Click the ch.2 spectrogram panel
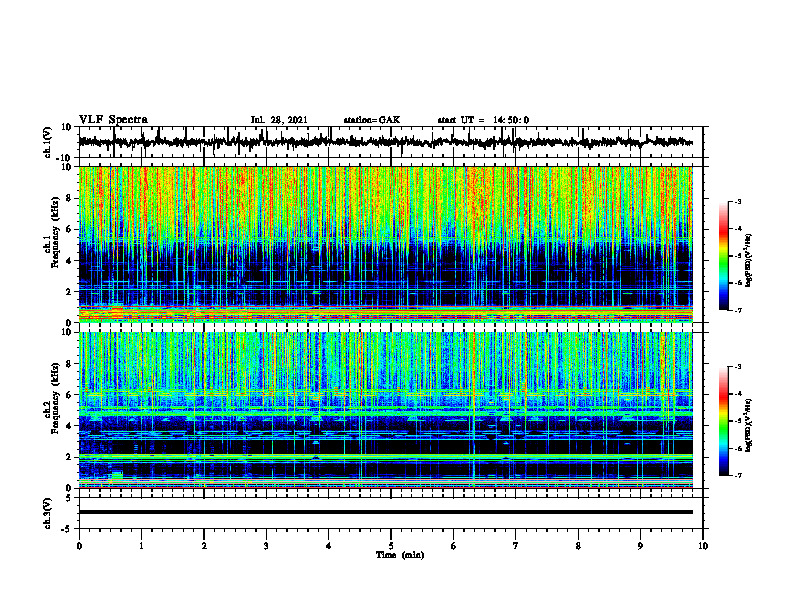The width and height of the screenshot is (792, 612). tap(386, 410)
